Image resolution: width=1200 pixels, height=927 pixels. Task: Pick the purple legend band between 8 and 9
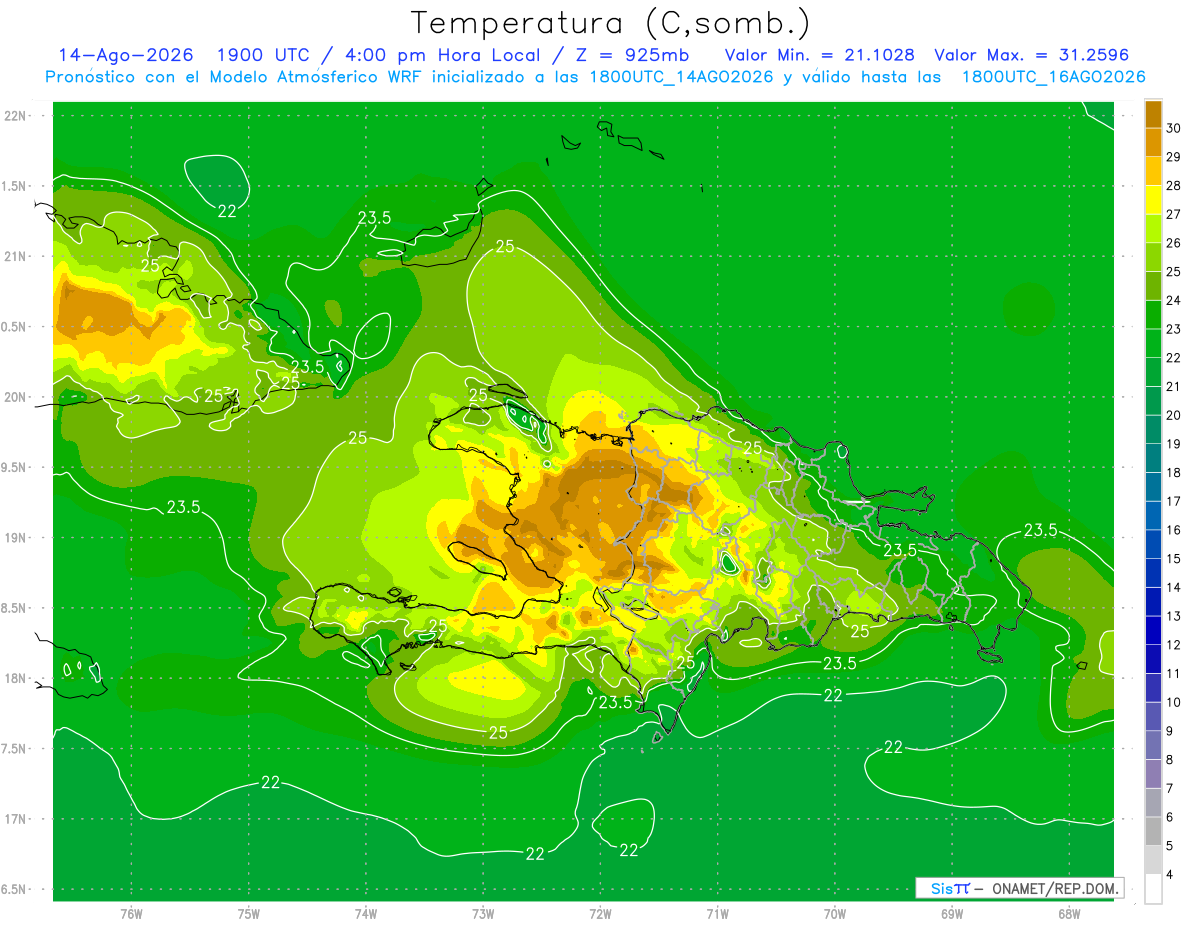coord(1153,745)
